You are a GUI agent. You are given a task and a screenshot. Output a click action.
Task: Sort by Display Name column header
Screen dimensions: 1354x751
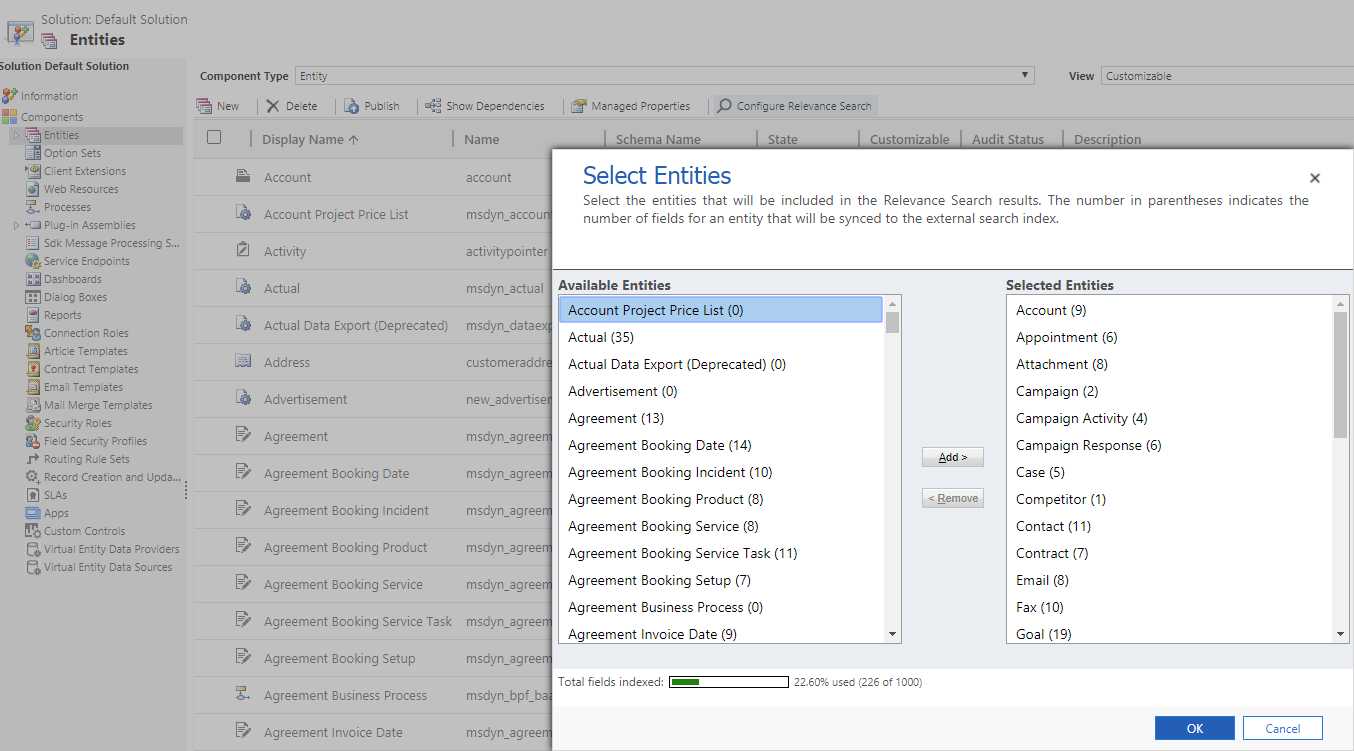coord(310,140)
